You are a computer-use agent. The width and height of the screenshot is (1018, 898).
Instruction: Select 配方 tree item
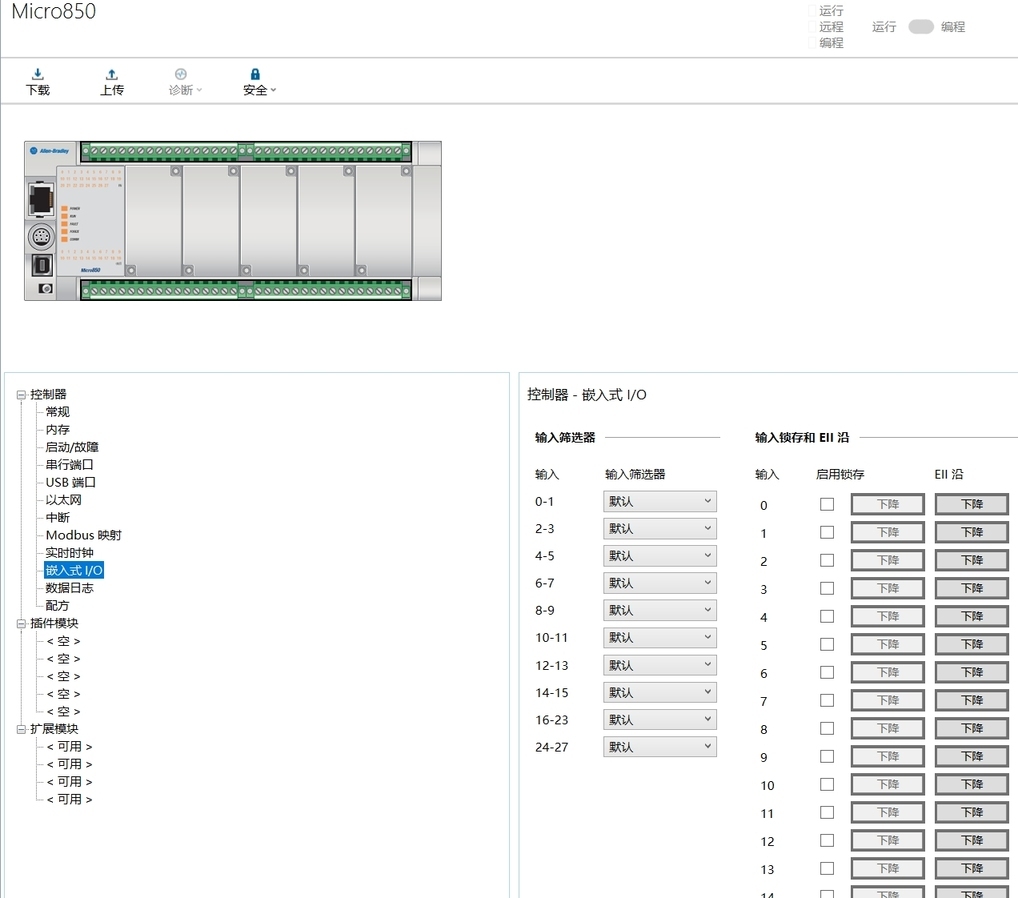[x=57, y=605]
